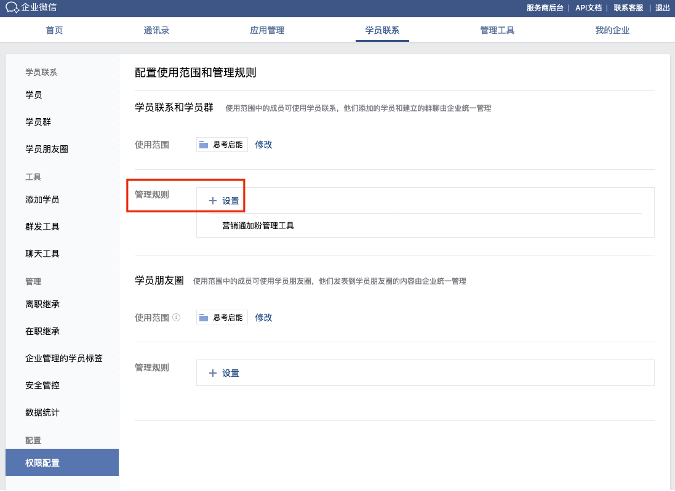Open 群发工具 in the sidebar

[x=42, y=227]
